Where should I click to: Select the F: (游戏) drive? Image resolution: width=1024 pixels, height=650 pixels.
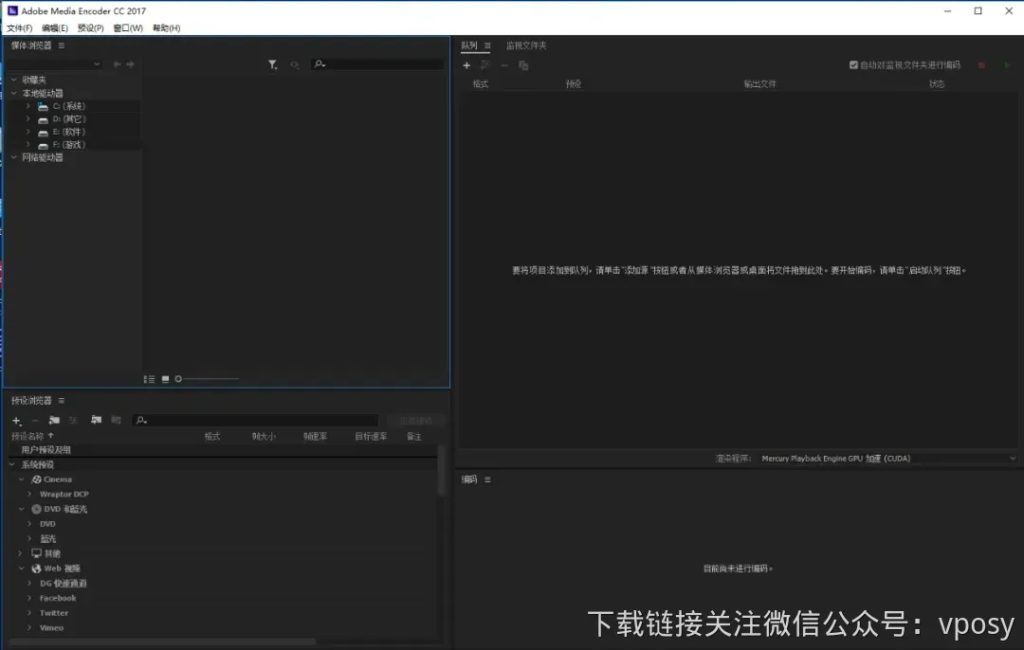click(69, 145)
